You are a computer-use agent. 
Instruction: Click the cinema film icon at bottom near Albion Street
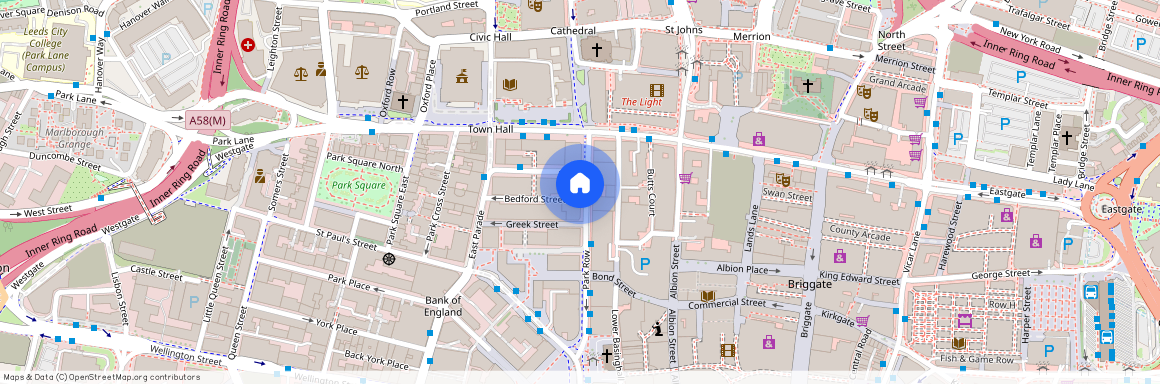pyautogui.click(x=727, y=350)
